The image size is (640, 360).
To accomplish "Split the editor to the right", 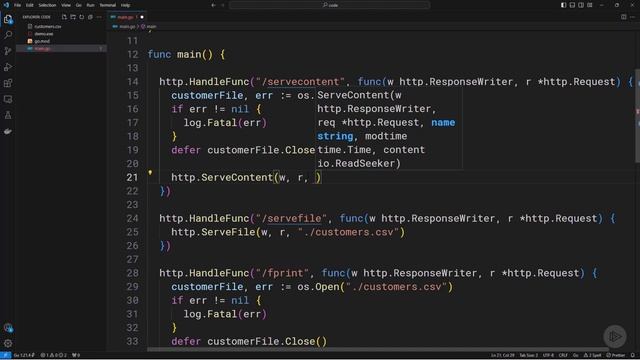I will (624, 17).
